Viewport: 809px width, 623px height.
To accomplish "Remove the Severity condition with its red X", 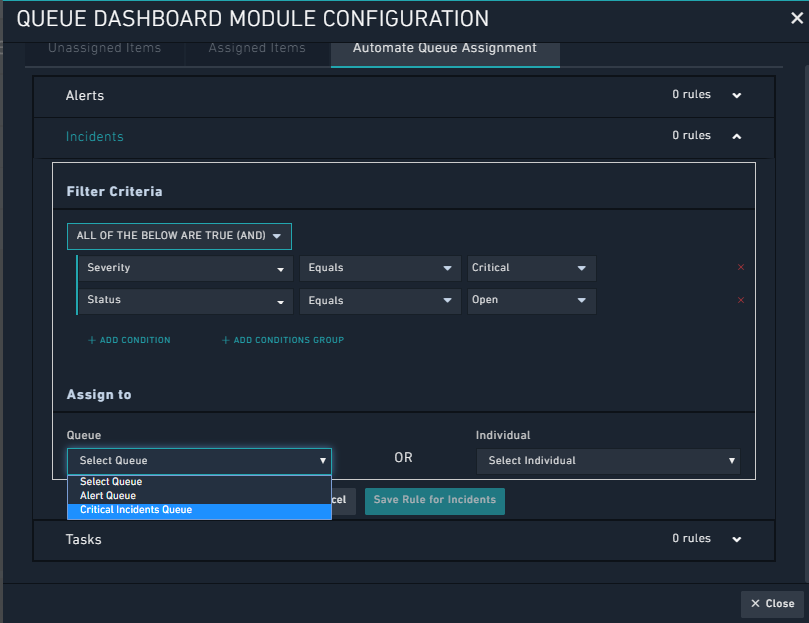I will [740, 267].
